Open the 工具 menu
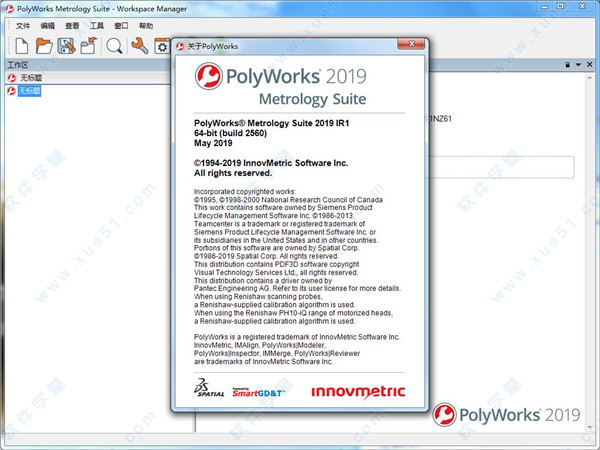Image resolution: width=600 pixels, height=450 pixels. tap(96, 26)
